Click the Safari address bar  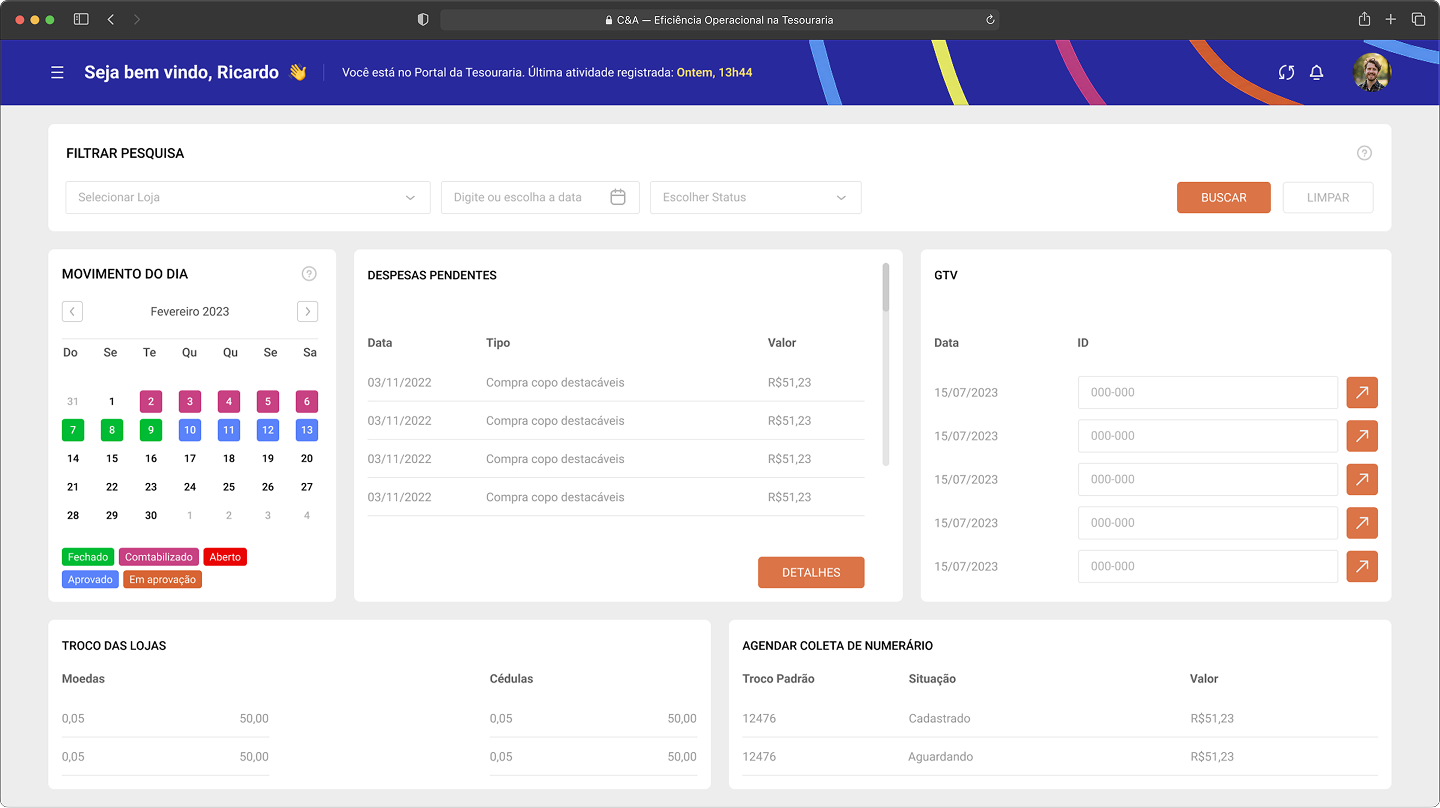coord(719,19)
